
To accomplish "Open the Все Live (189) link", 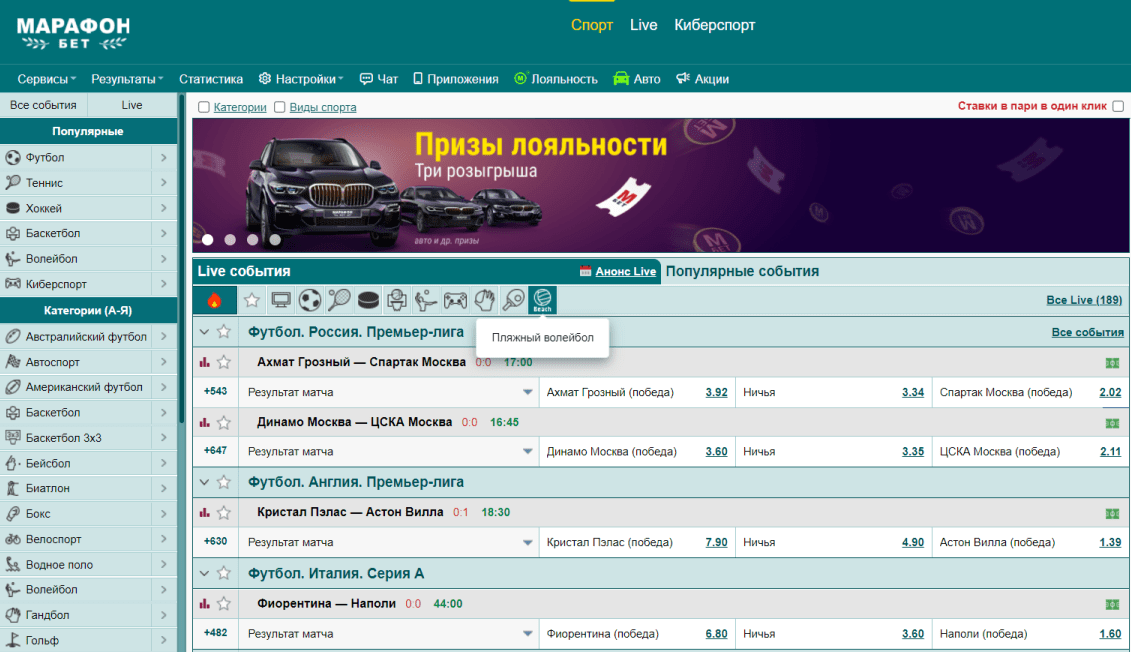I will click(x=1084, y=300).
